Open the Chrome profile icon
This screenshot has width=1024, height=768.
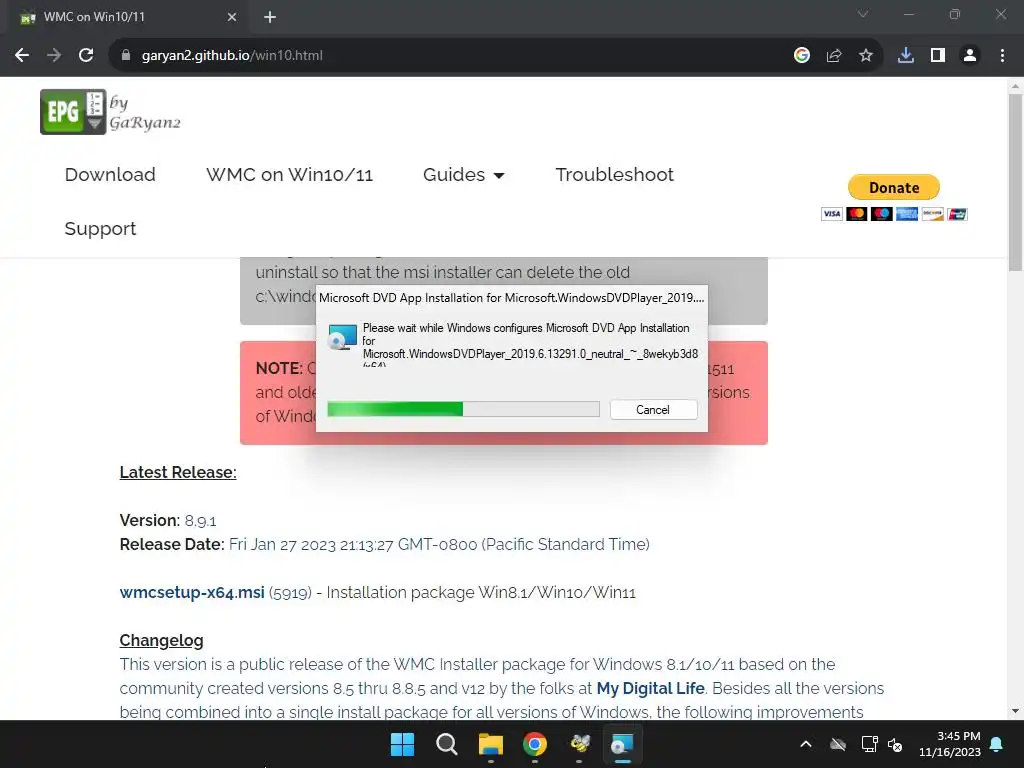click(x=970, y=56)
